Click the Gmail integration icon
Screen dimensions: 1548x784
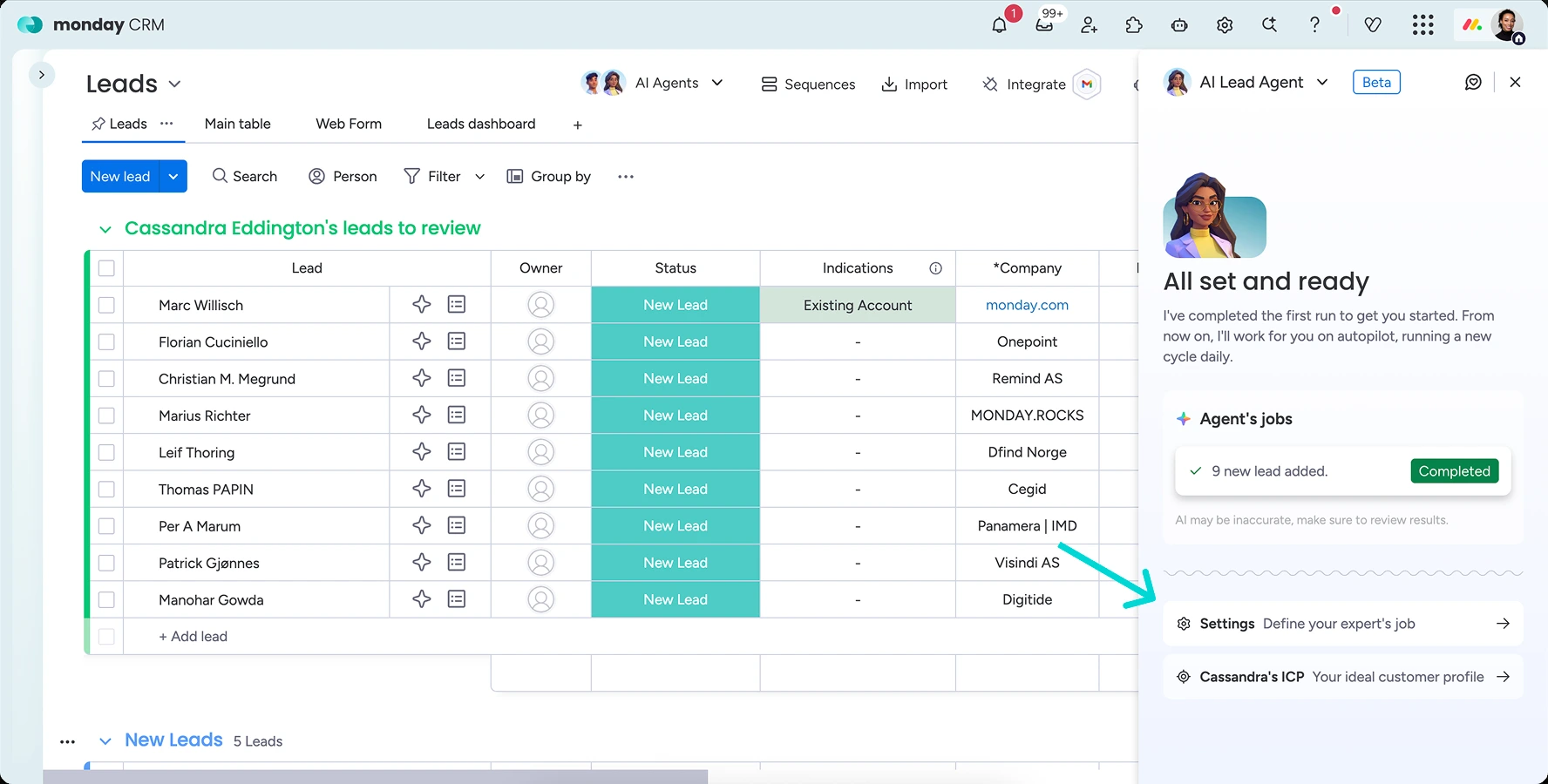pyautogui.click(x=1087, y=84)
